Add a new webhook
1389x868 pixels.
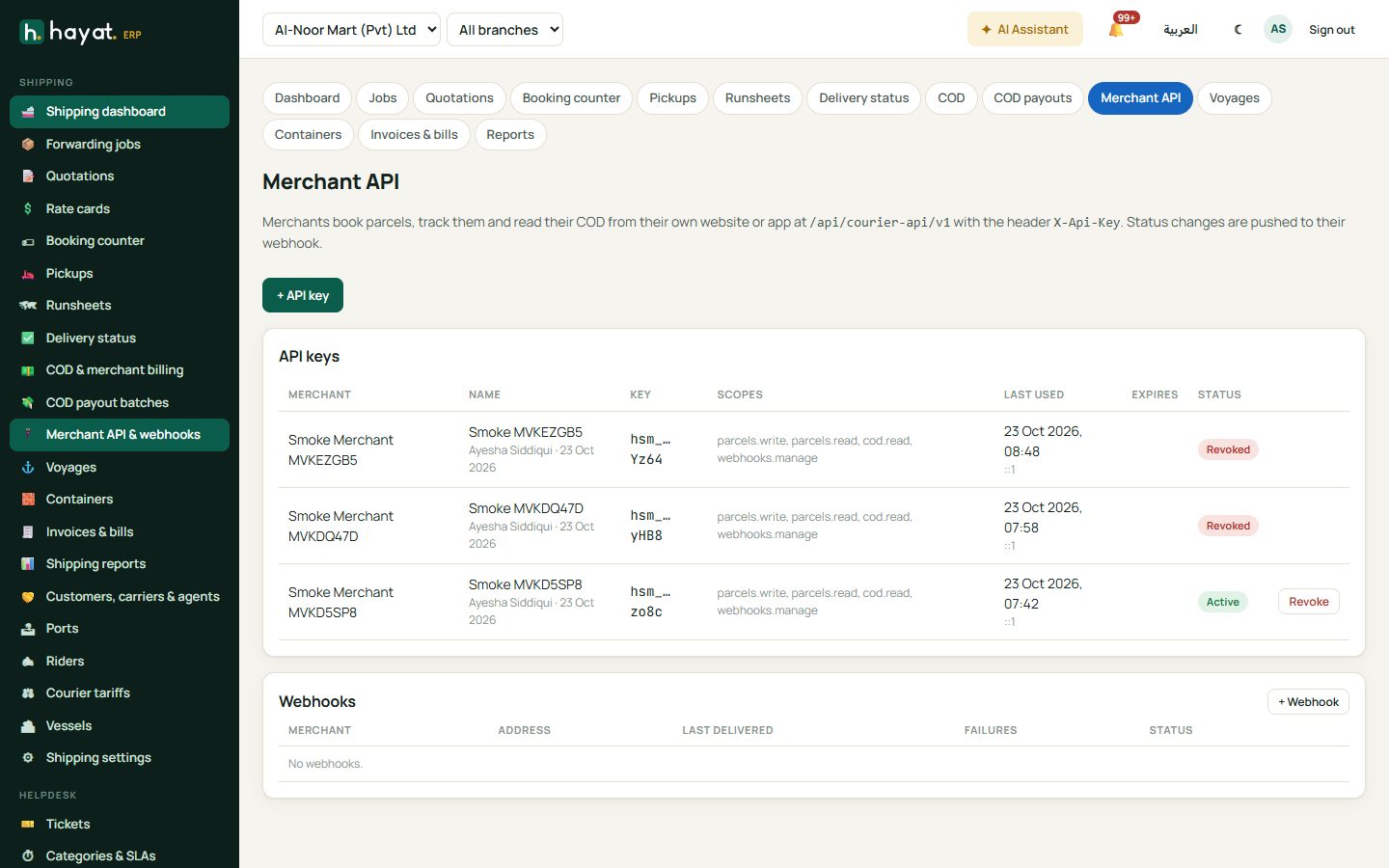[x=1308, y=702]
